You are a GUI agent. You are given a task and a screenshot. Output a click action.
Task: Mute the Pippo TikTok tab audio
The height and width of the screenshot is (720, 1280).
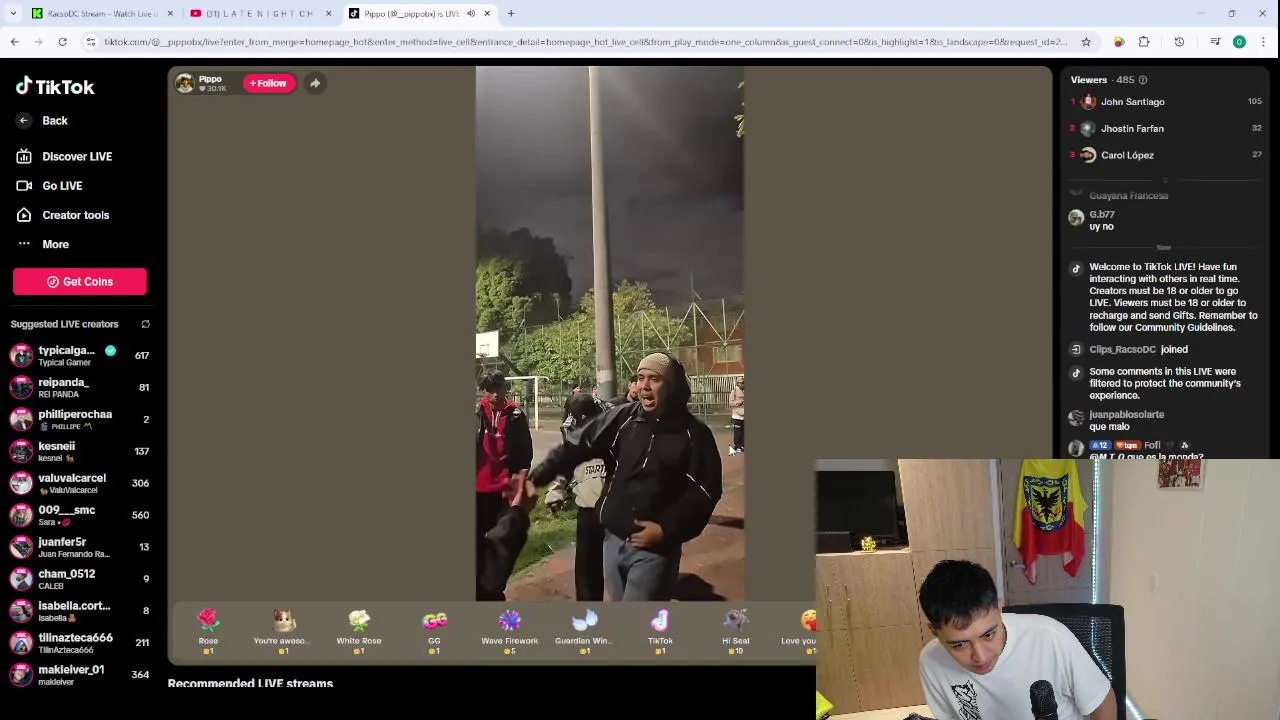pyautogui.click(x=470, y=14)
